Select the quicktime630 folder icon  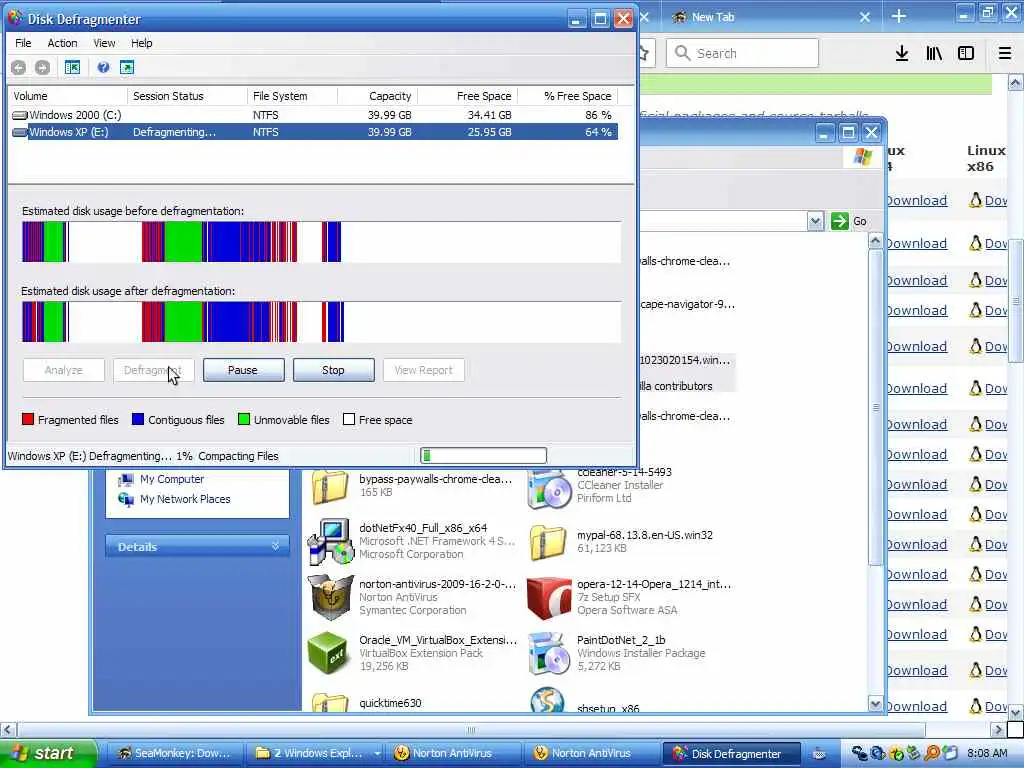click(330, 702)
